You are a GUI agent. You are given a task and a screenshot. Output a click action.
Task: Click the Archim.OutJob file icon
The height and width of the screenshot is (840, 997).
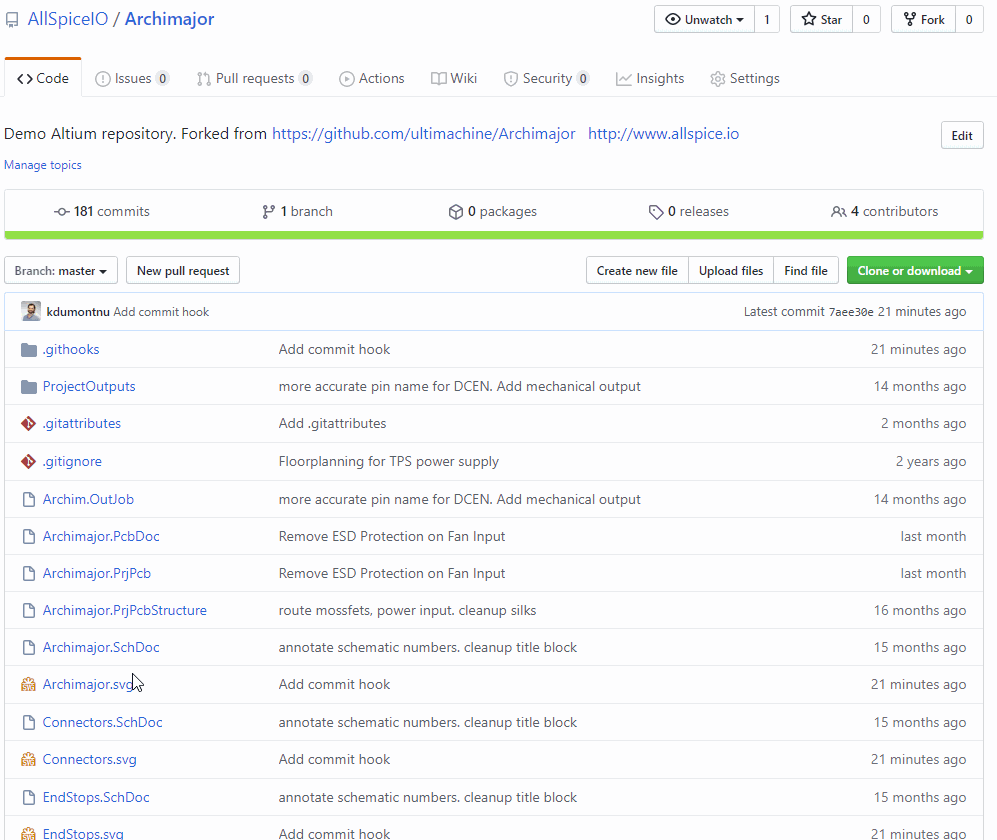29,500
